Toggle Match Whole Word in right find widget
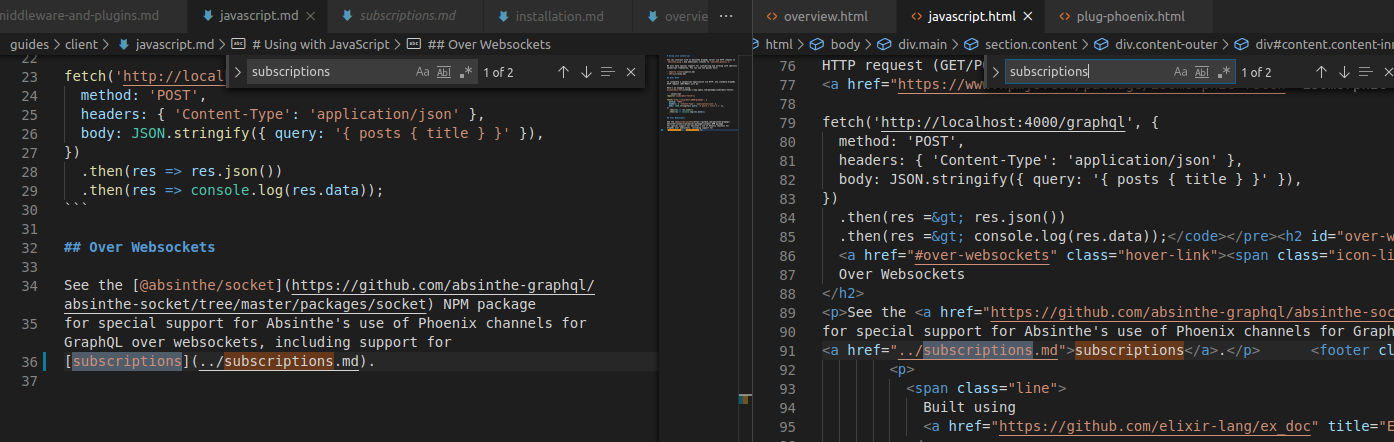Screen dimensions: 1394x442 [1202, 72]
